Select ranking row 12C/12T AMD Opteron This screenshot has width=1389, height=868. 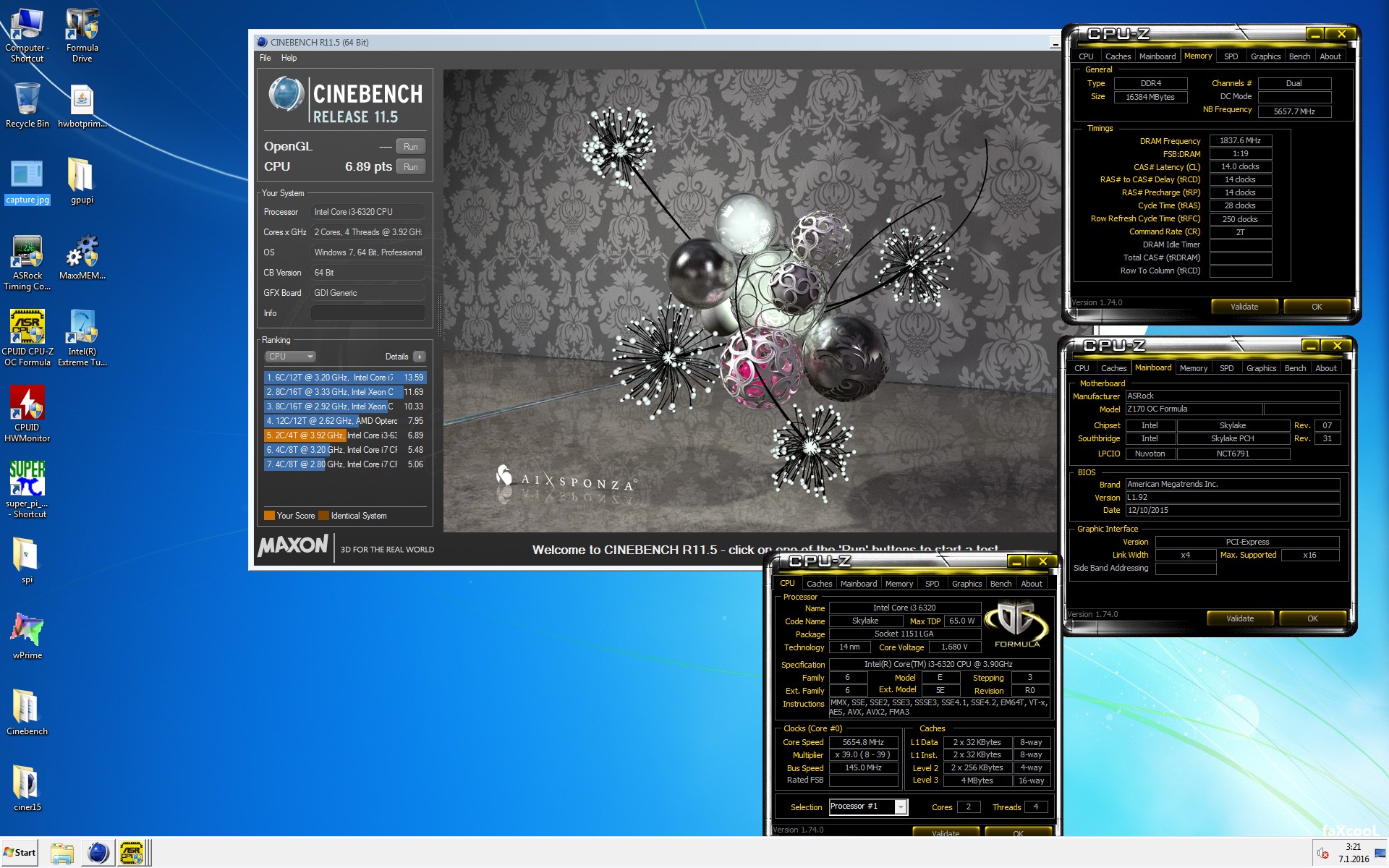coord(345,421)
